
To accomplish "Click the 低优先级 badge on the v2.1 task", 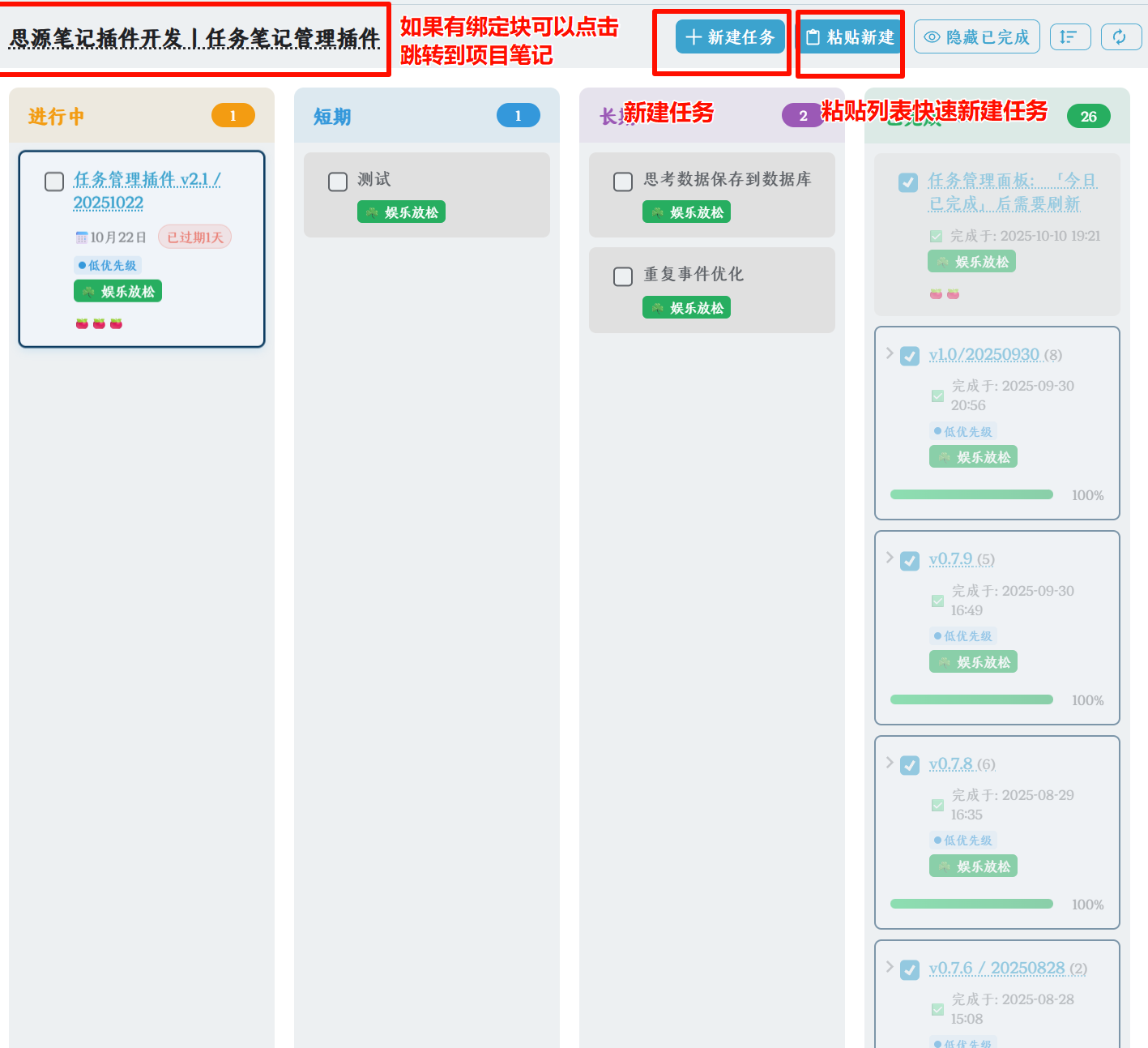I will [x=108, y=265].
